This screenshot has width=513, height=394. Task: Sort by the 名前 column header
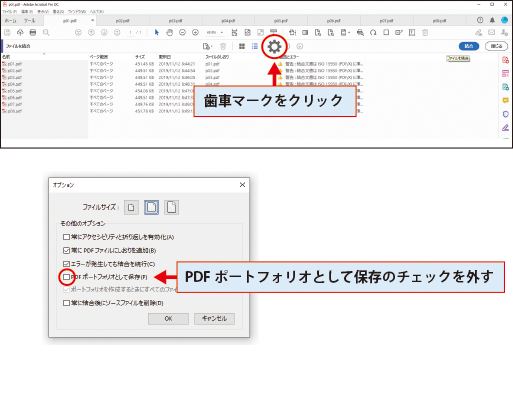point(6,57)
